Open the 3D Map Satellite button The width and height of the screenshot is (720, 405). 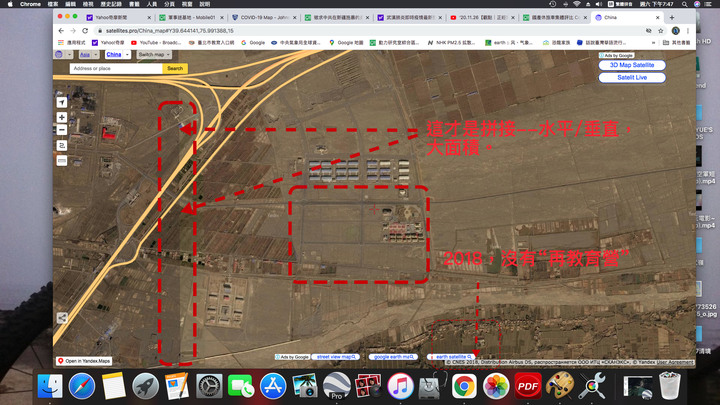632,65
